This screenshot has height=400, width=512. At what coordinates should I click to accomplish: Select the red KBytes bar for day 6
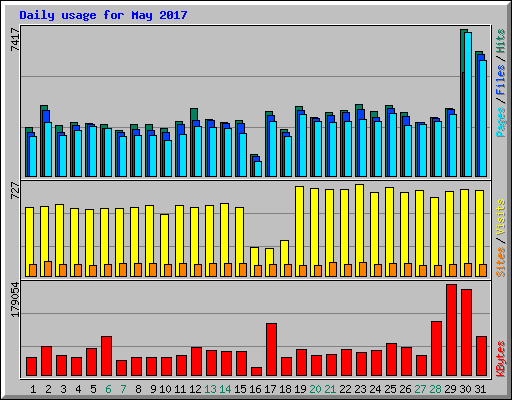106,356
